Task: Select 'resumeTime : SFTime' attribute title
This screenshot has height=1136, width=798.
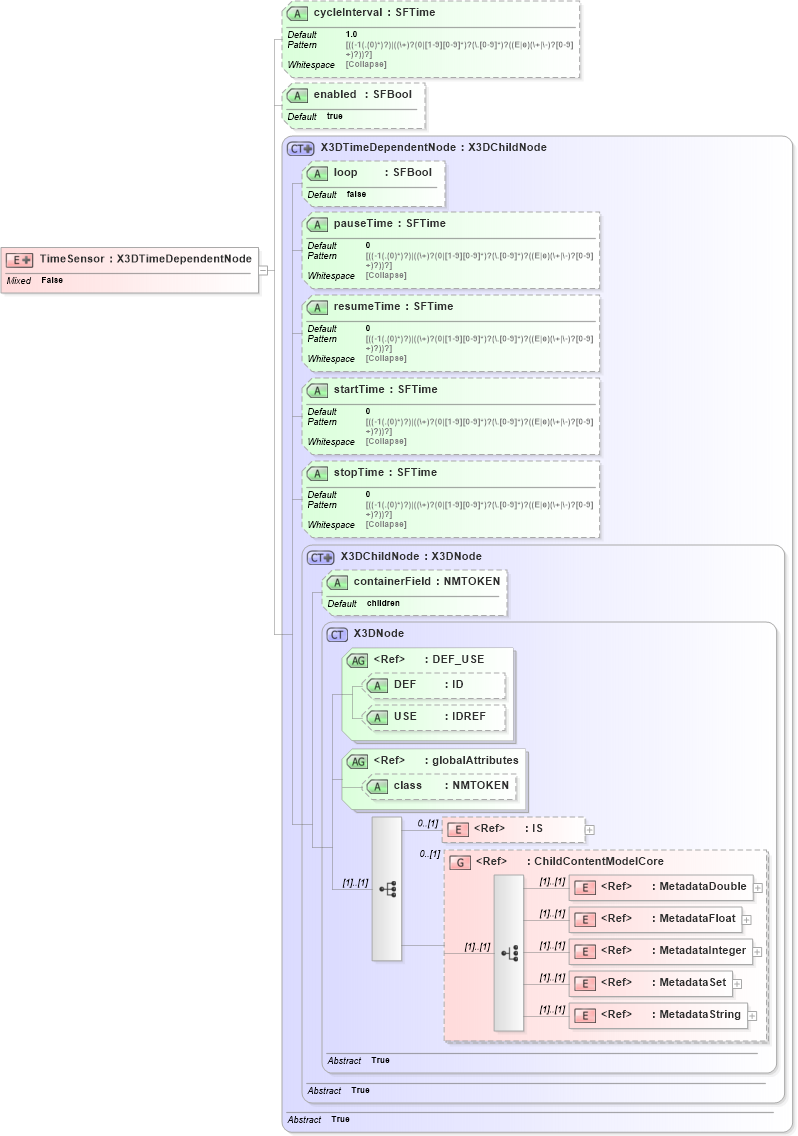Action: coord(394,306)
